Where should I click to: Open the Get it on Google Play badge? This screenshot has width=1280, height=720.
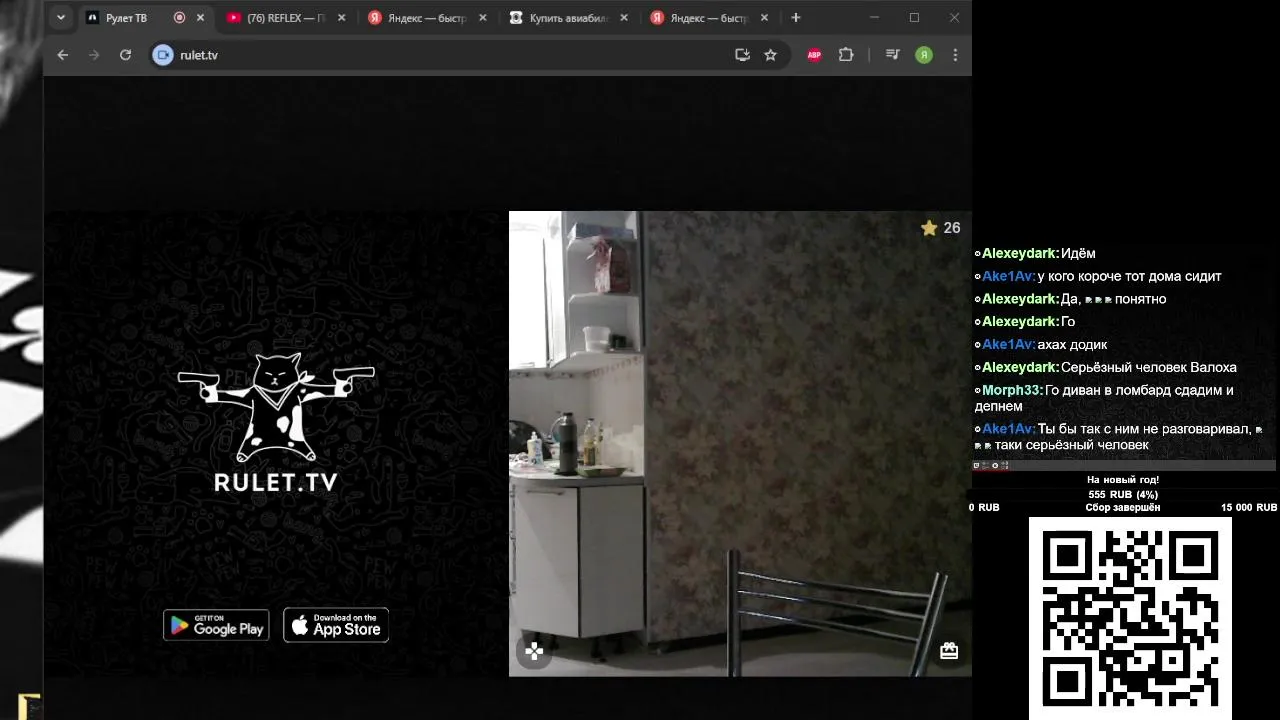pos(216,625)
